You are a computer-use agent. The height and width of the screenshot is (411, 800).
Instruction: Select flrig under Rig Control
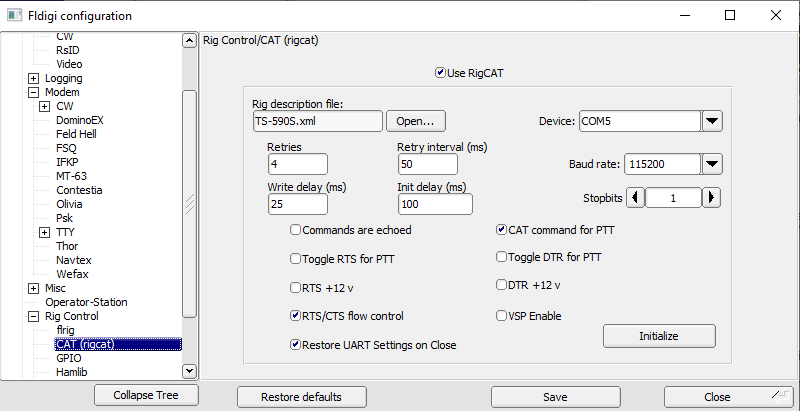click(65, 330)
